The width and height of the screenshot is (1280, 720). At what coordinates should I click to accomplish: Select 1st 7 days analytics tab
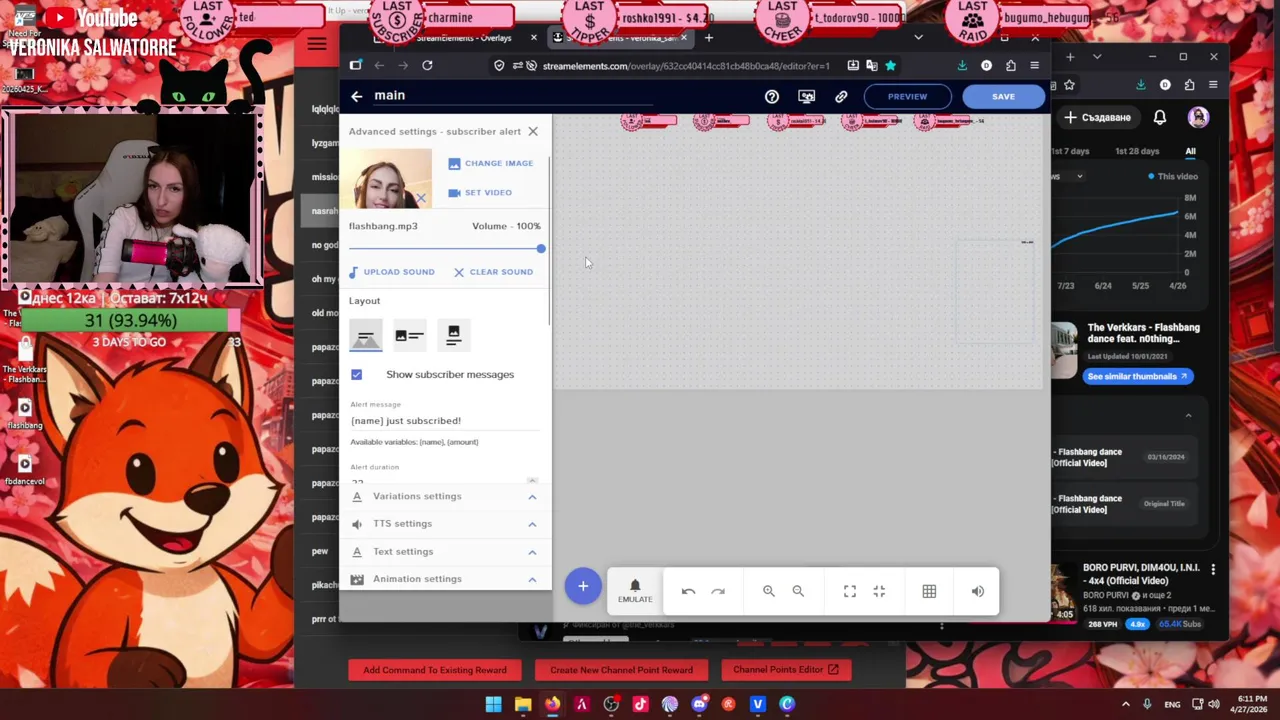tap(1069, 151)
